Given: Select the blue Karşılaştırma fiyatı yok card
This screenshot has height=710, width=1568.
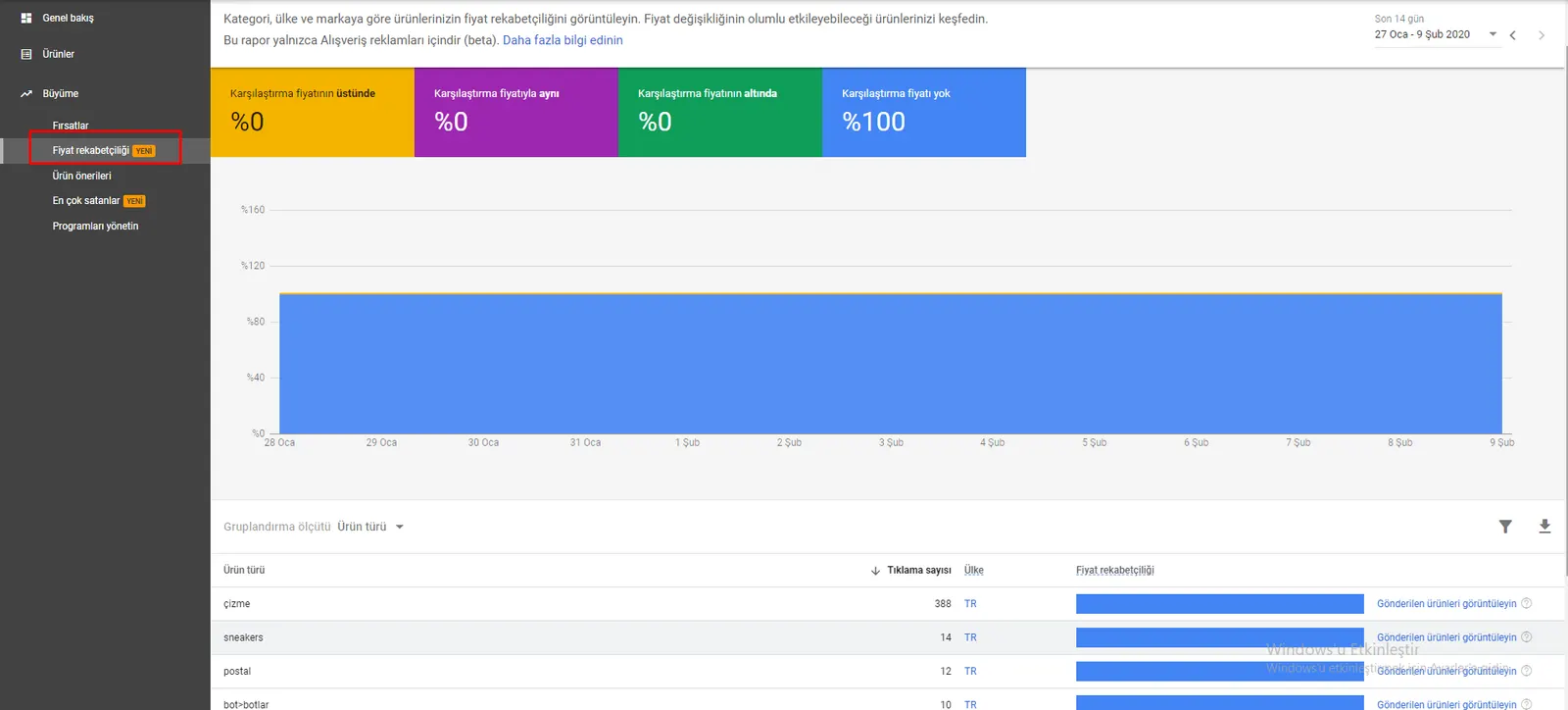Looking at the screenshot, I should click(924, 112).
